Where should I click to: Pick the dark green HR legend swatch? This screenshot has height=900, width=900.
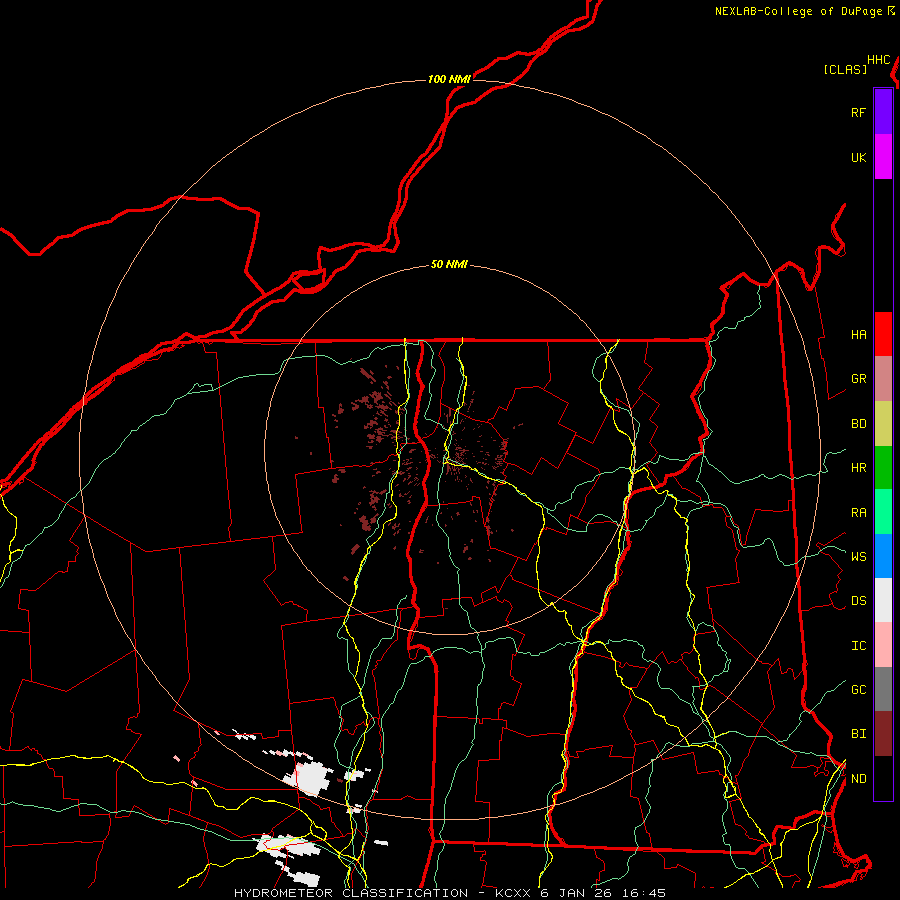pos(883,467)
